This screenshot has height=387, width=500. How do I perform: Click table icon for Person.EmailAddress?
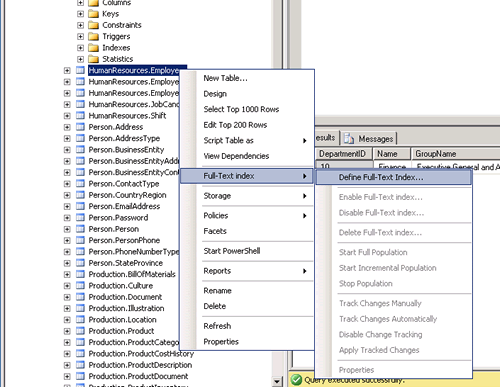point(80,206)
